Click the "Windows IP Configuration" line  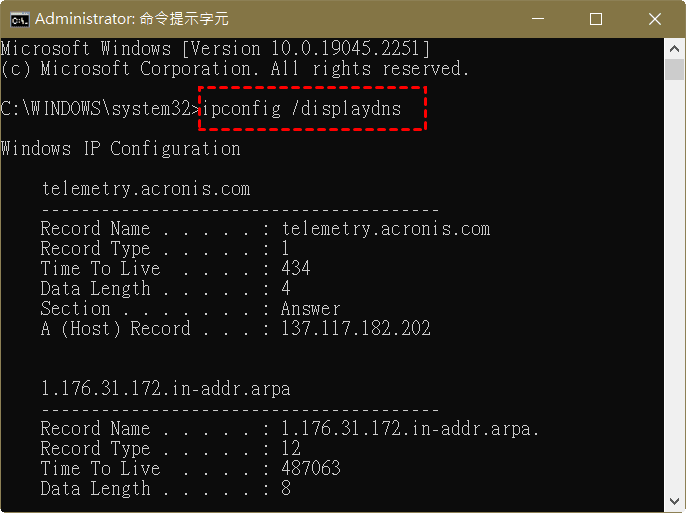(x=121, y=148)
